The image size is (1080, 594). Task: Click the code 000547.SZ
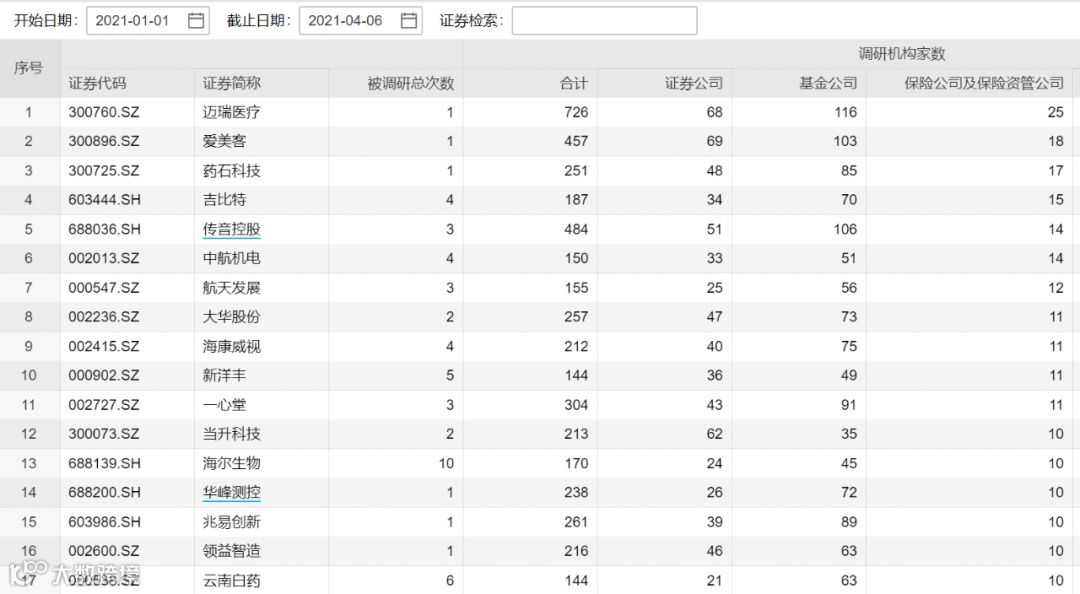103,287
